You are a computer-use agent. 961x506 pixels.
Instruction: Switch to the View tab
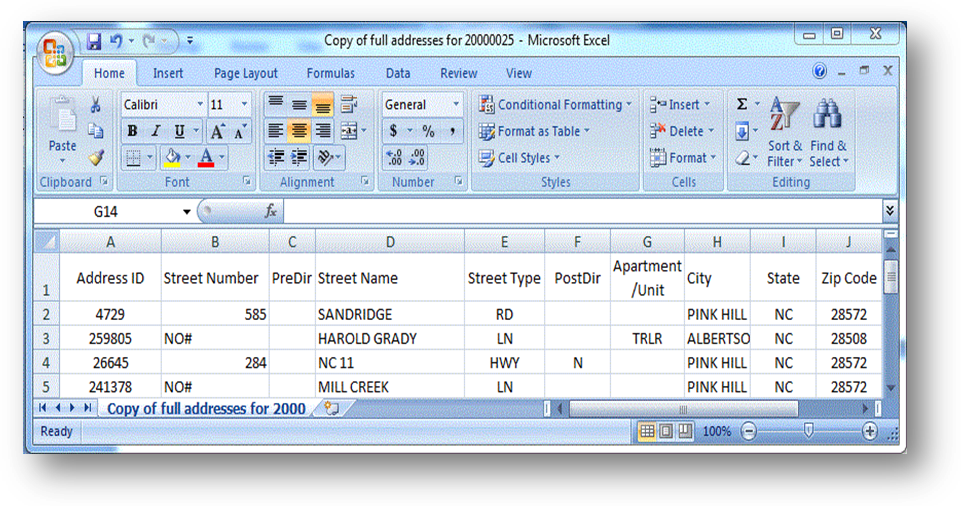[x=518, y=73]
